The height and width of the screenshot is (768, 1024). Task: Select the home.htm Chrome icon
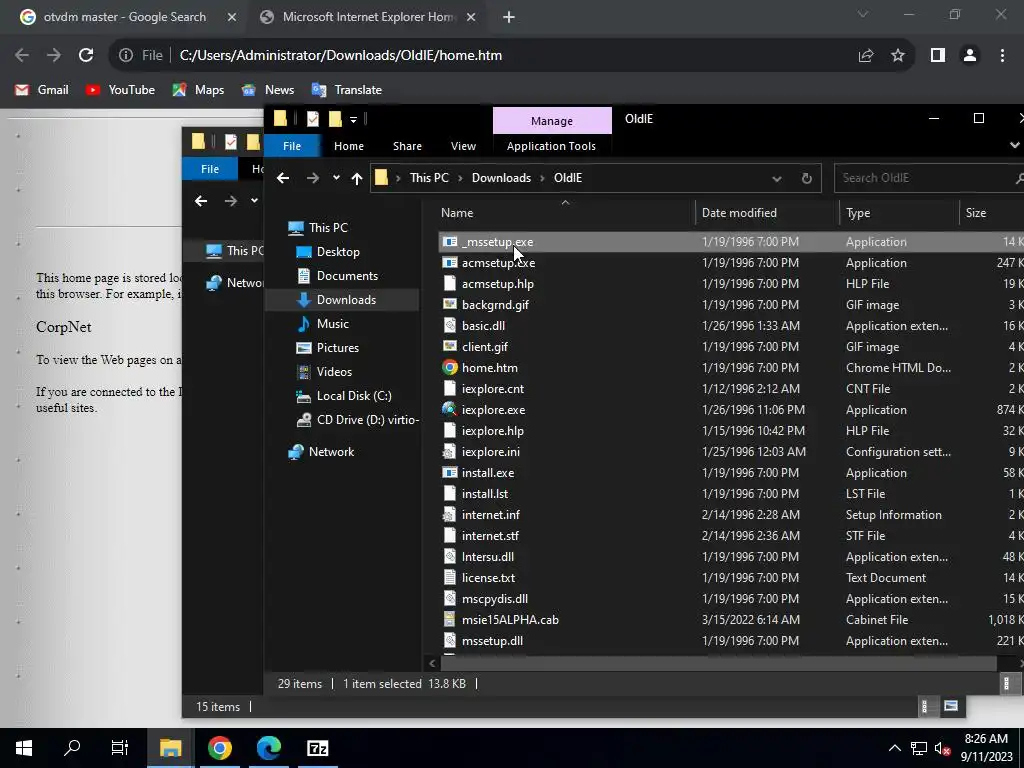click(x=450, y=368)
